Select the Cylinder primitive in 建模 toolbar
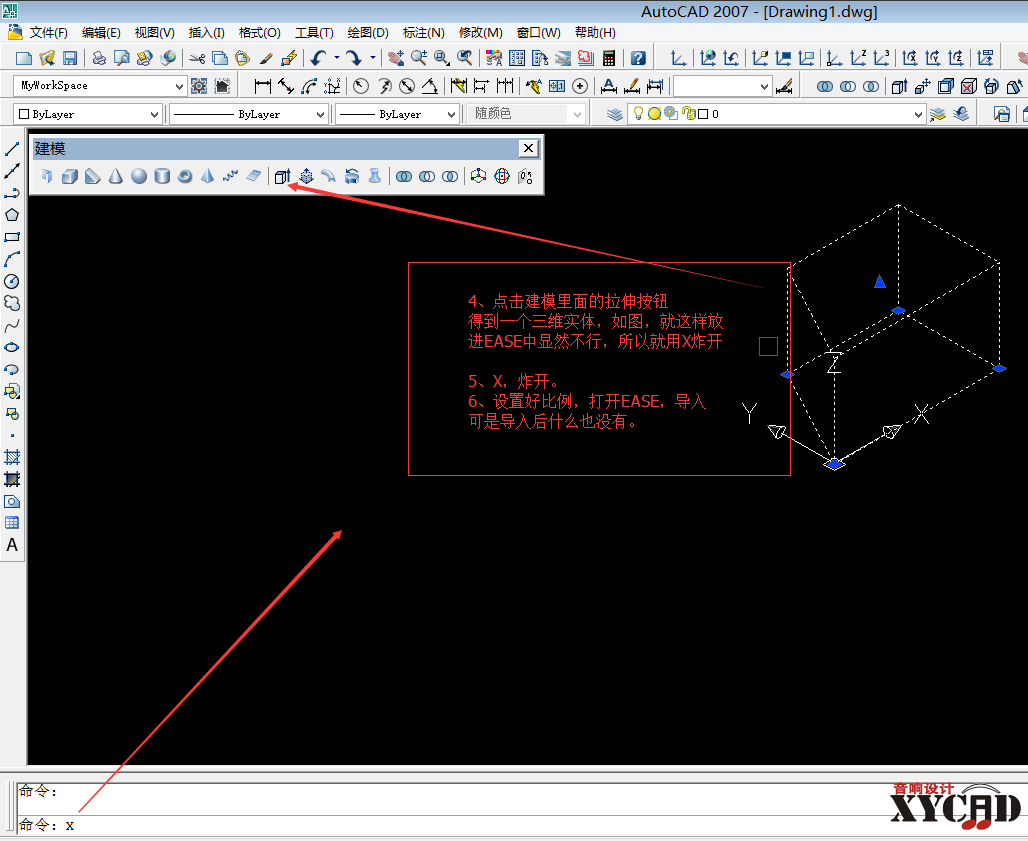This screenshot has height=841, width=1028. click(162, 176)
